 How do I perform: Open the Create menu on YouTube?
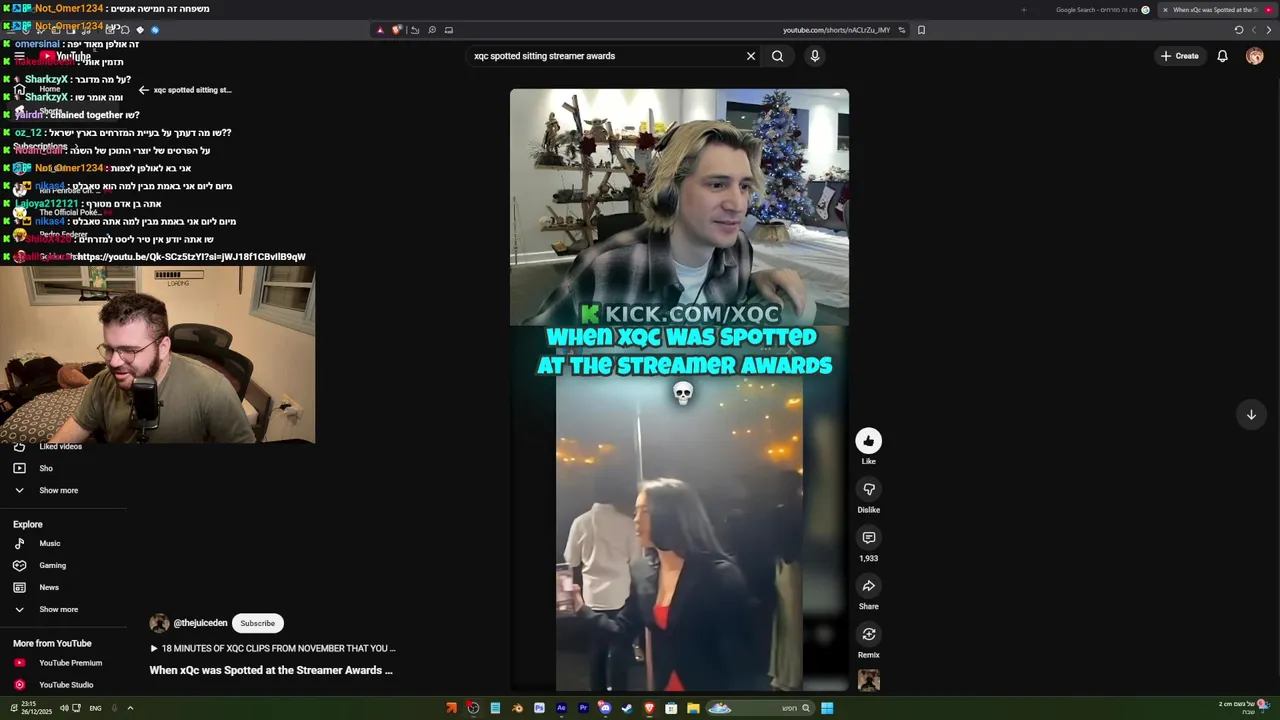1180,56
